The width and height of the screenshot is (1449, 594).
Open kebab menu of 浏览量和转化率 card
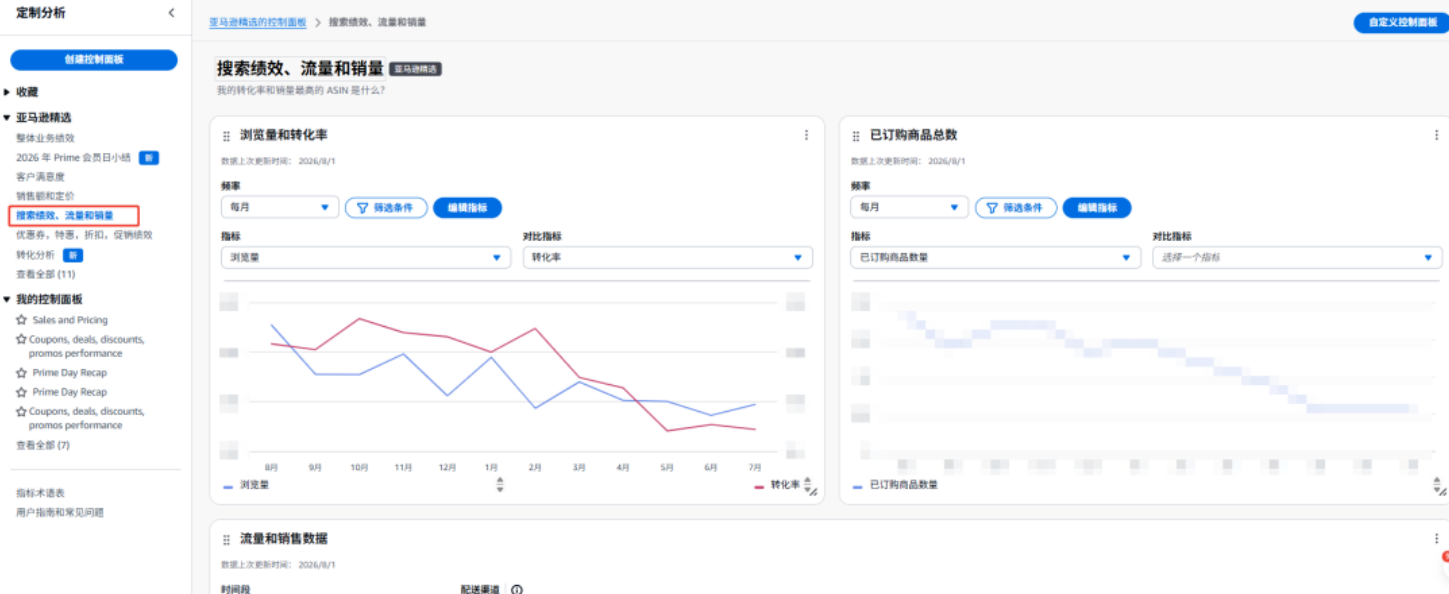pyautogui.click(x=806, y=136)
